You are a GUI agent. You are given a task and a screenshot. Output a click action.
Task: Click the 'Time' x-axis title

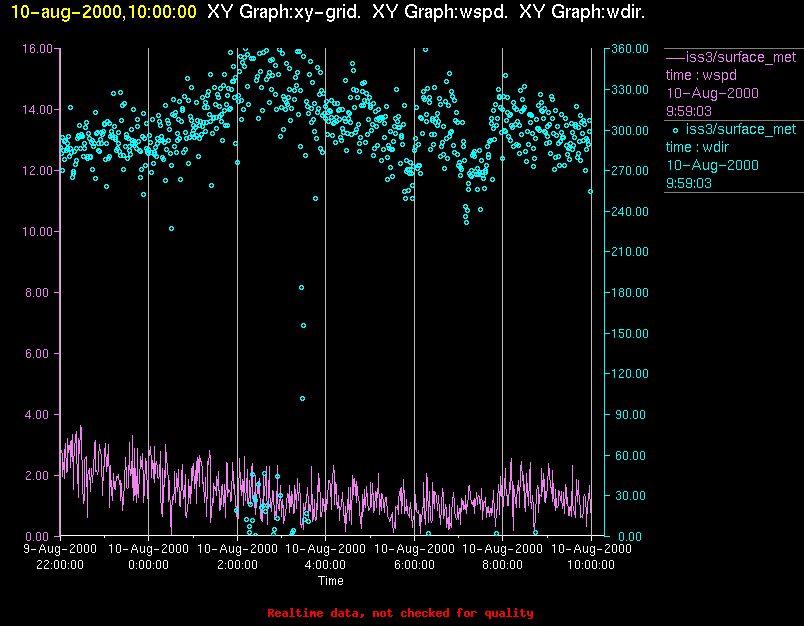331,581
